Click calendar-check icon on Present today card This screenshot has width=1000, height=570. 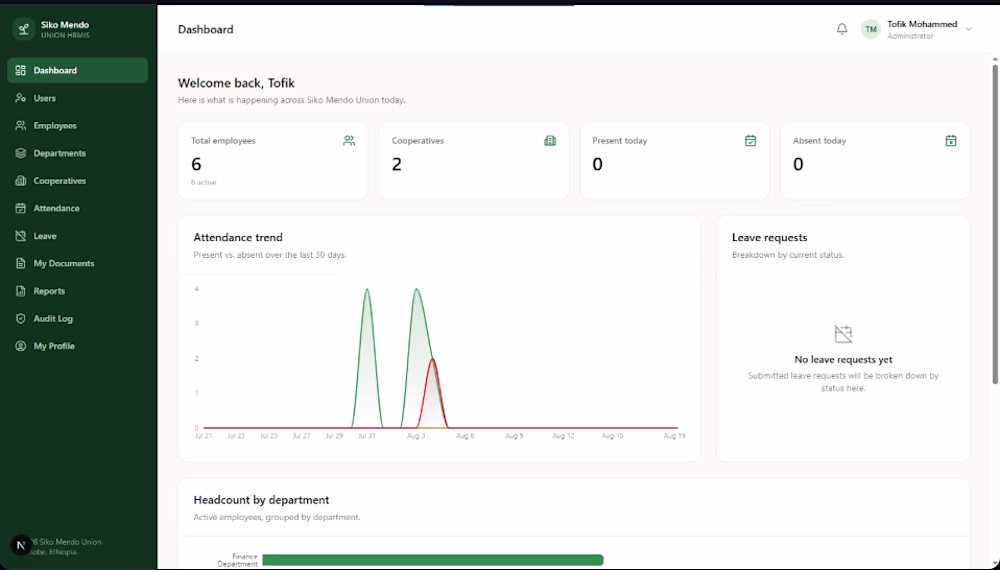click(x=751, y=141)
